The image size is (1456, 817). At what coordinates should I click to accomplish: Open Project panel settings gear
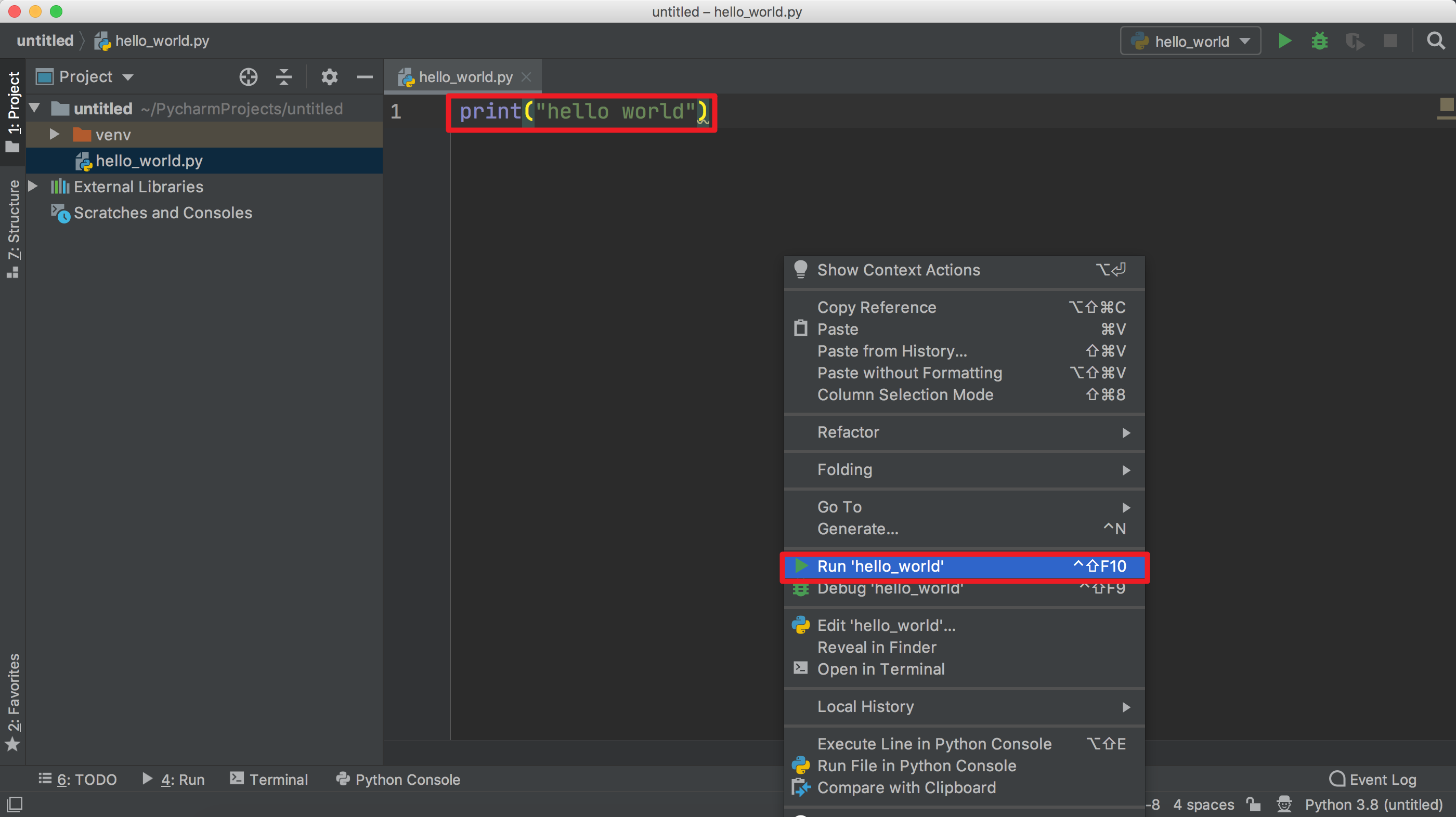pyautogui.click(x=329, y=77)
